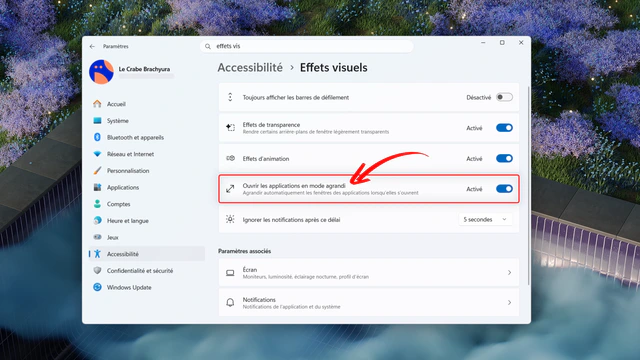The width and height of the screenshot is (640, 360).
Task: Click the Réseau et Internet wifi icon
Action: point(97,154)
